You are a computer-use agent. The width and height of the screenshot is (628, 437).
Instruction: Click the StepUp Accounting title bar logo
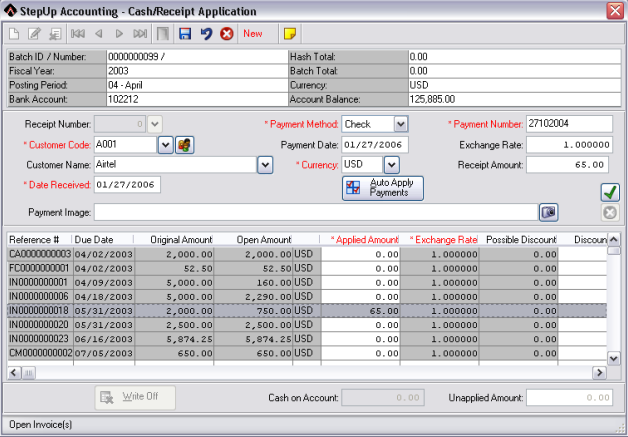pos(10,11)
